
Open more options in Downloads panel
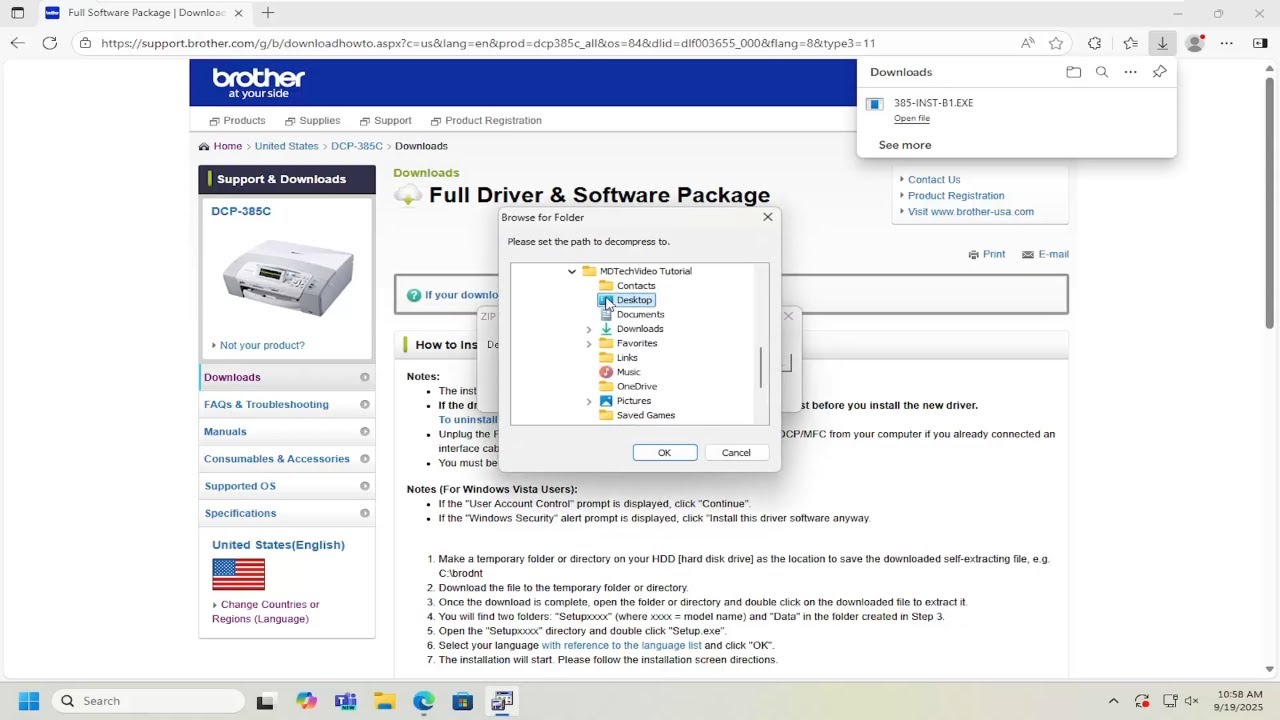pyautogui.click(x=1131, y=72)
